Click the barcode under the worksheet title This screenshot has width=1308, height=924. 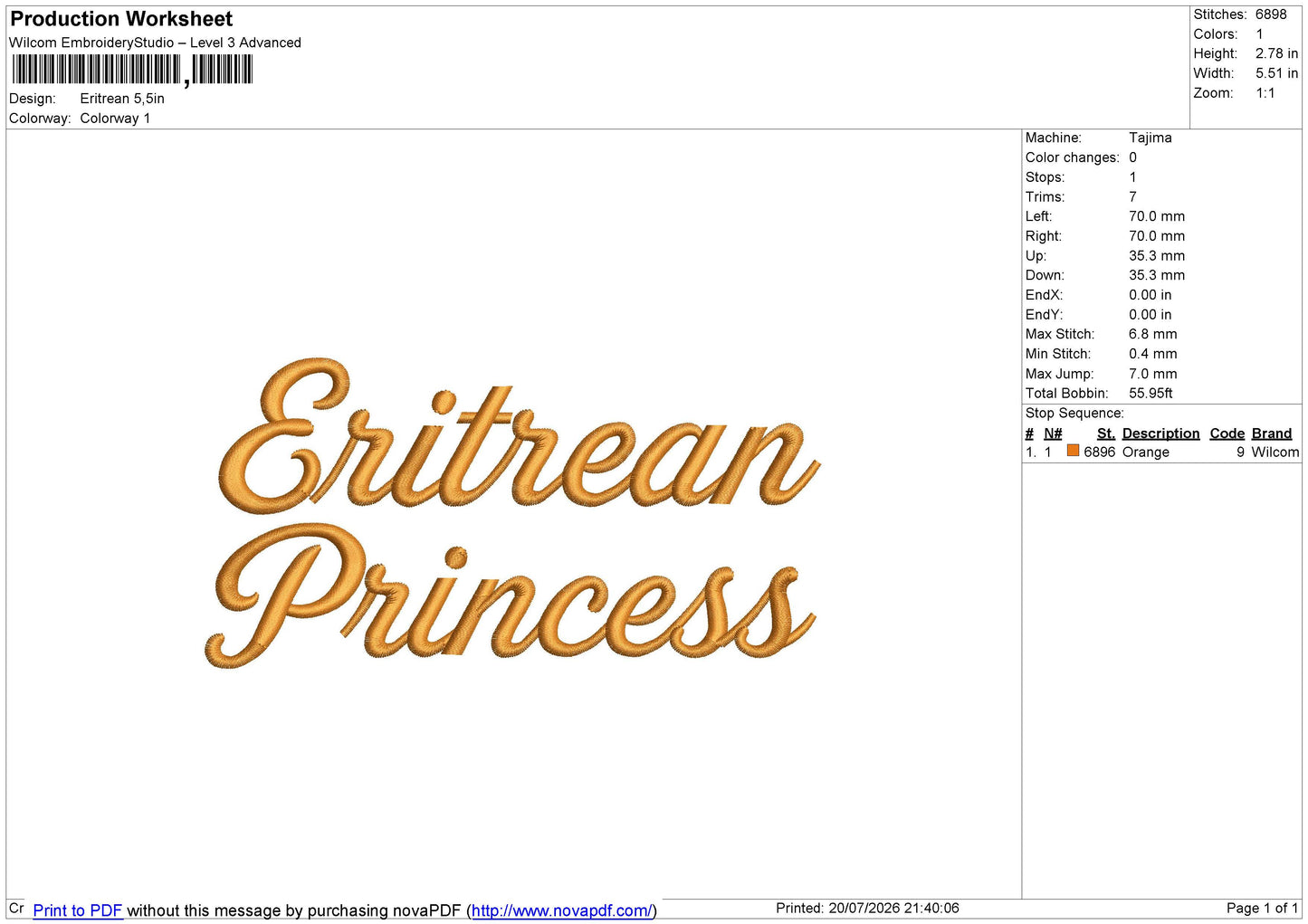pos(132,70)
